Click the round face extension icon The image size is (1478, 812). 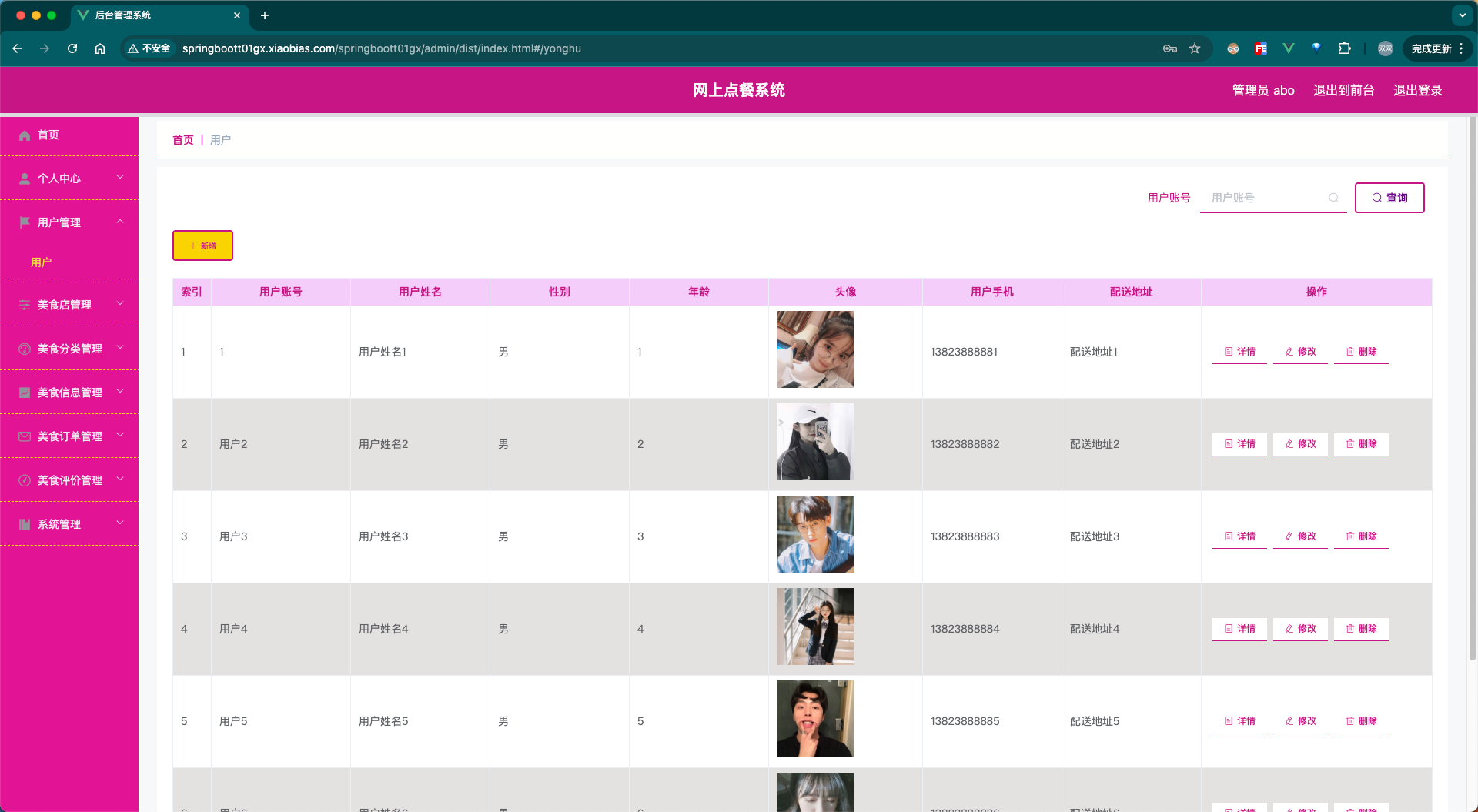coord(1233,48)
